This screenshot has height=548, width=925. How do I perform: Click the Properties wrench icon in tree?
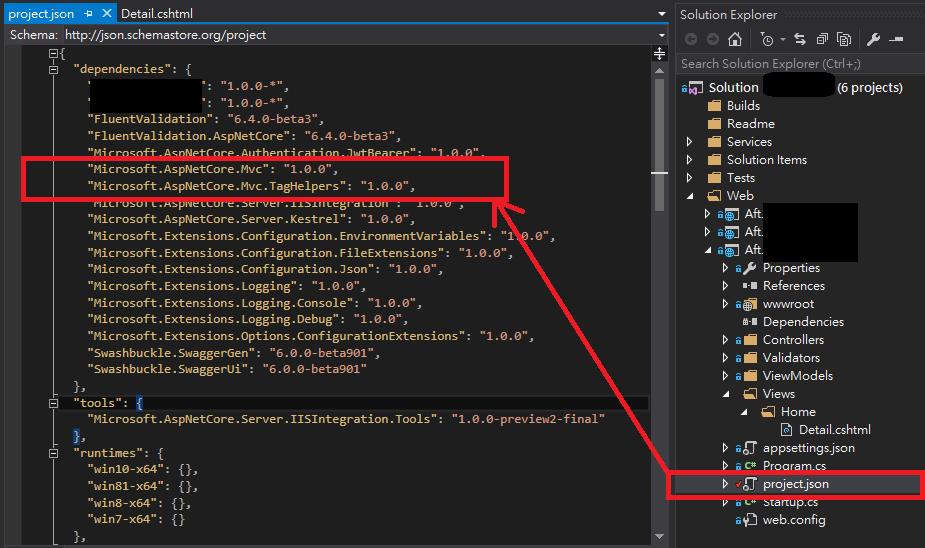coord(750,268)
